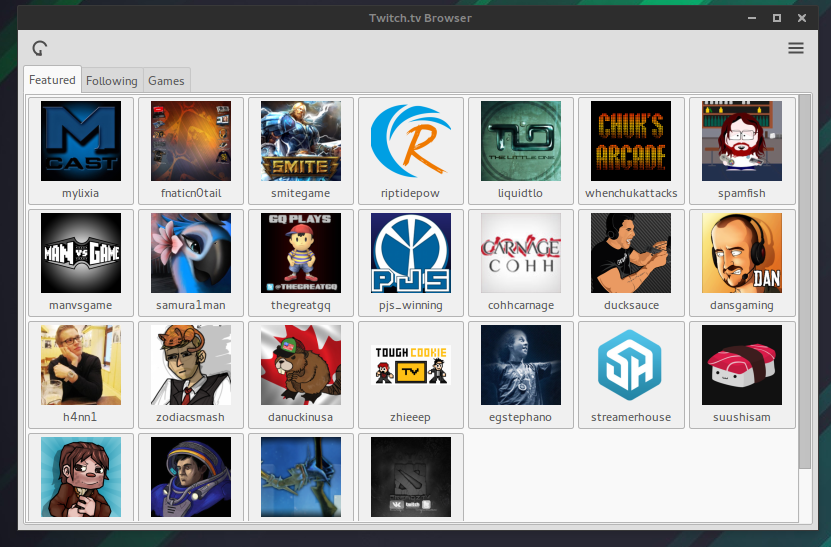Select the blue thorny branch thumbnail
The height and width of the screenshot is (547, 831).
(301, 477)
